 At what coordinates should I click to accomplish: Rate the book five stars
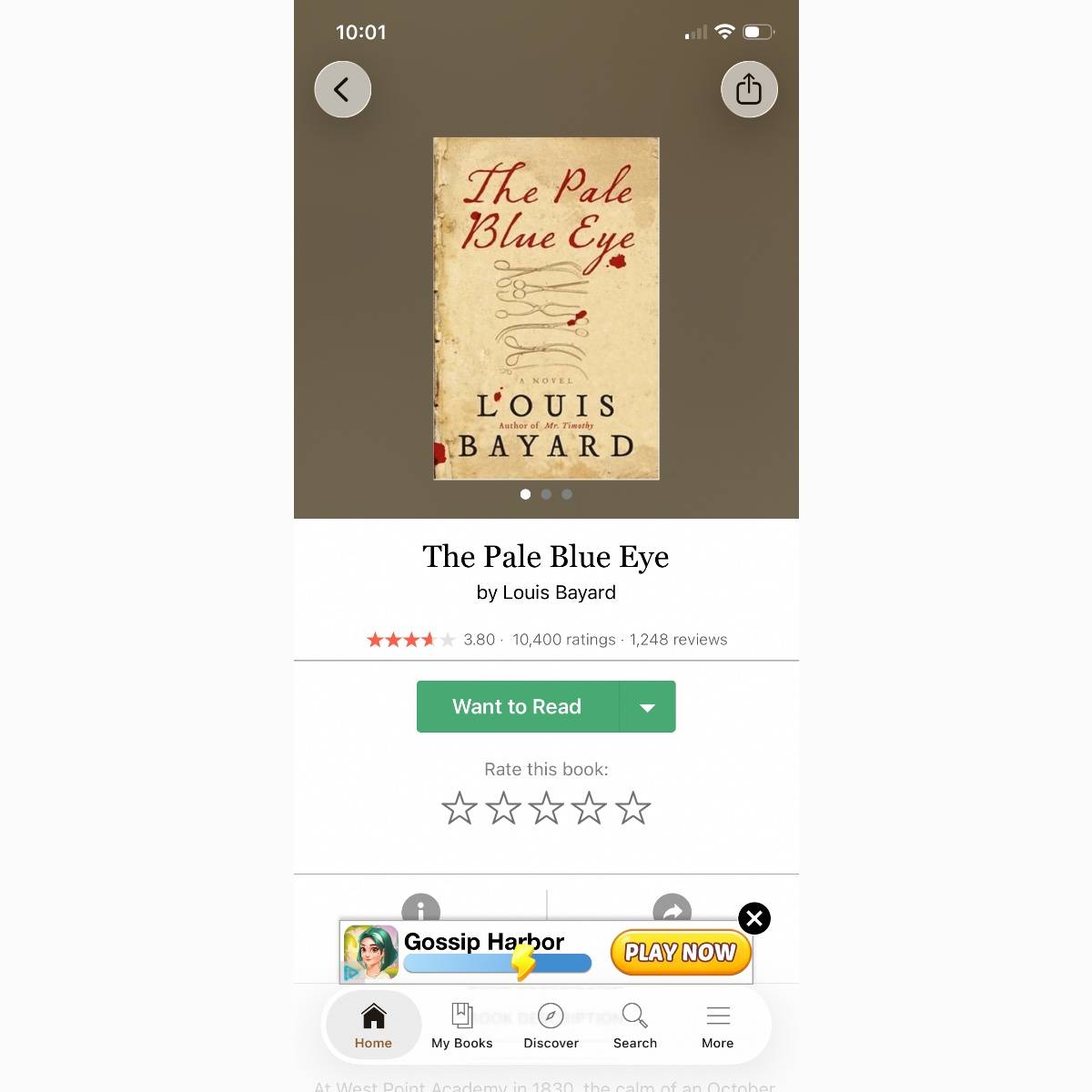click(x=633, y=808)
